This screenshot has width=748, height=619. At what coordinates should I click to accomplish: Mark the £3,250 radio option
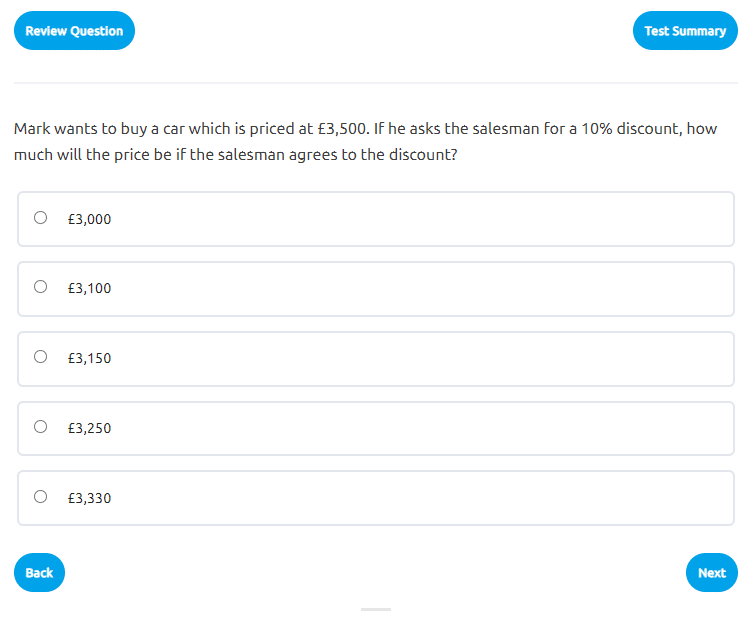(40, 427)
